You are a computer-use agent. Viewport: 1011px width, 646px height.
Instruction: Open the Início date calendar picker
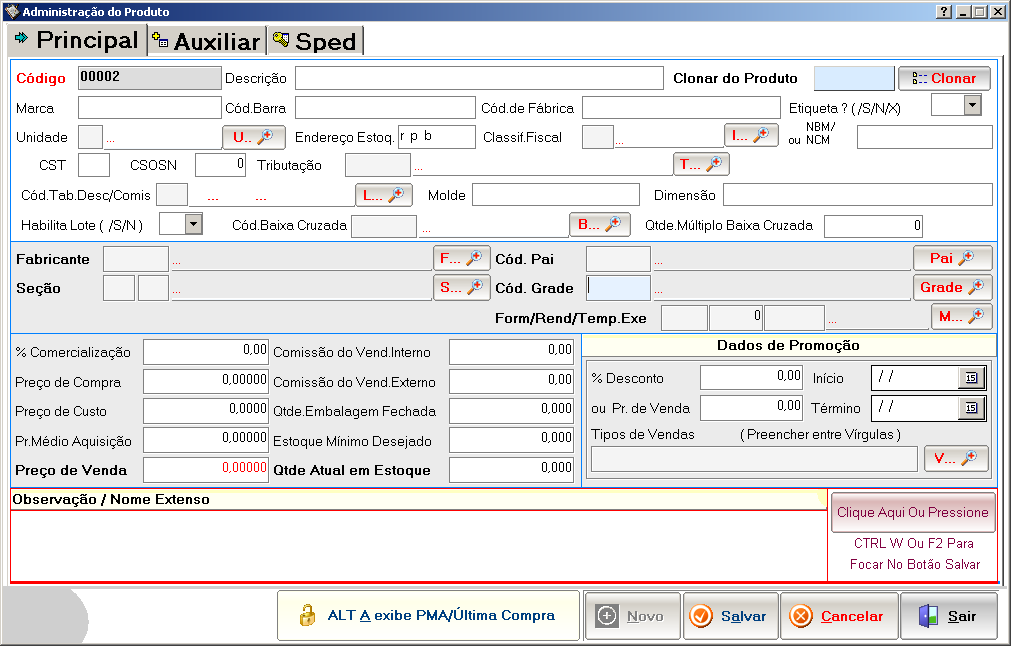971,378
